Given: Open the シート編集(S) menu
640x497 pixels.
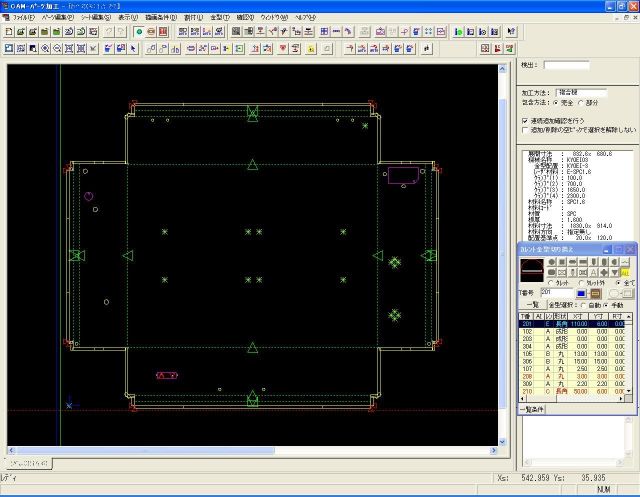Looking at the screenshot, I should tap(96, 18).
